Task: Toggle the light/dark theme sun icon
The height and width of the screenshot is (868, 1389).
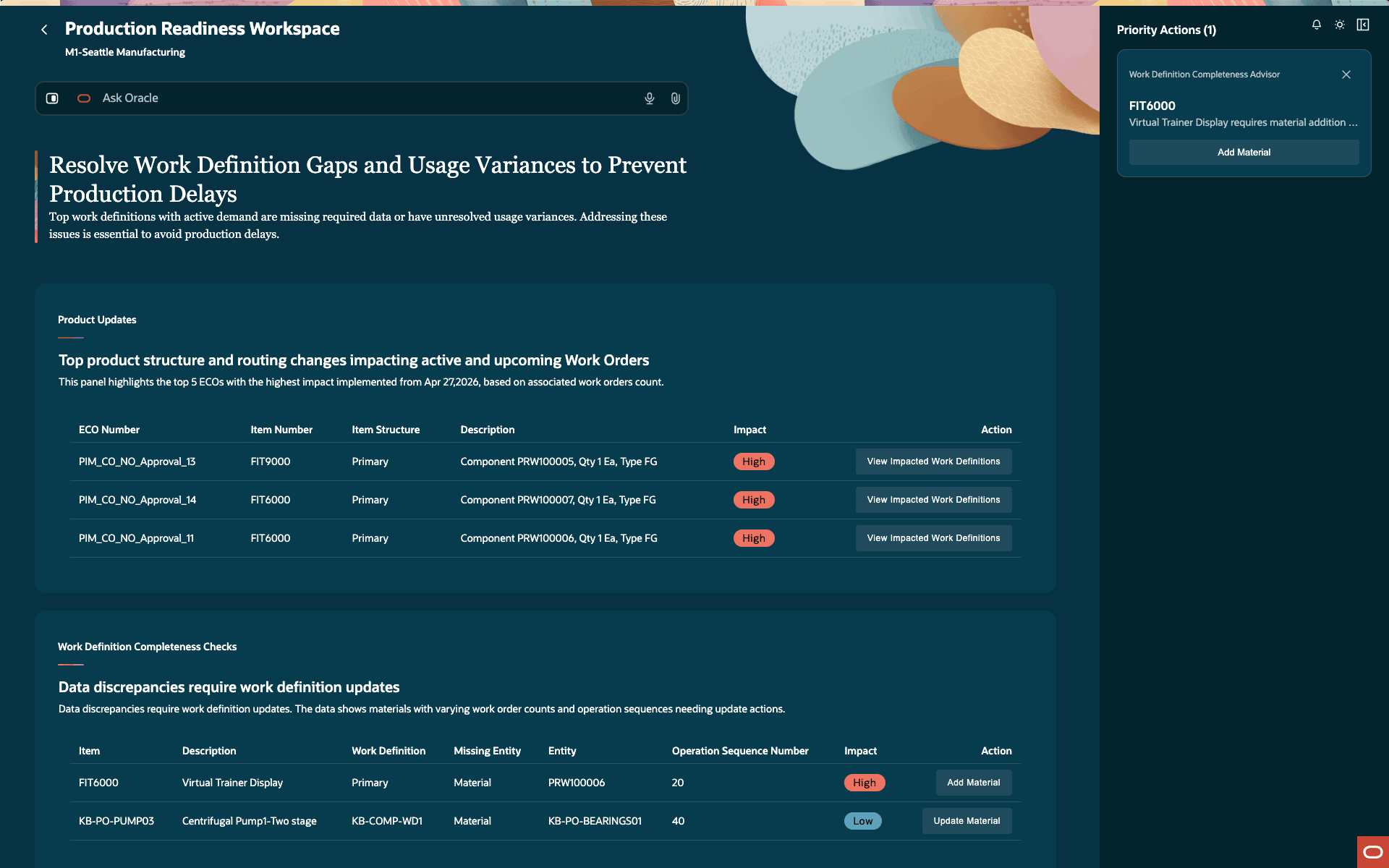Action: (1340, 25)
